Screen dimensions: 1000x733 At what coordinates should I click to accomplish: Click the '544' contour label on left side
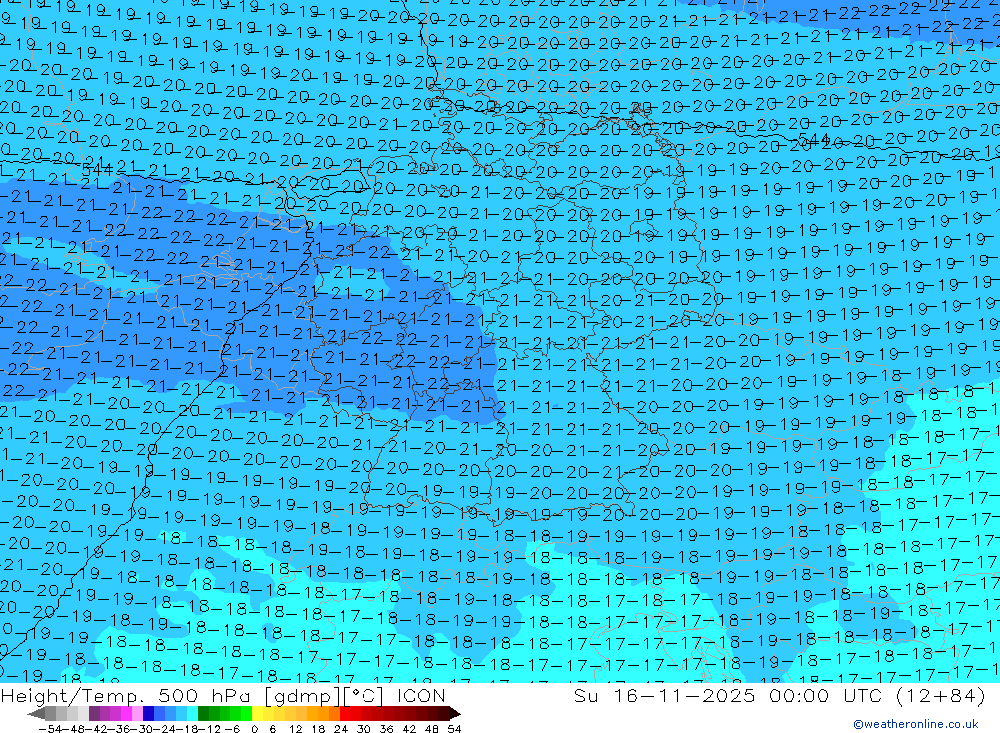point(97,170)
